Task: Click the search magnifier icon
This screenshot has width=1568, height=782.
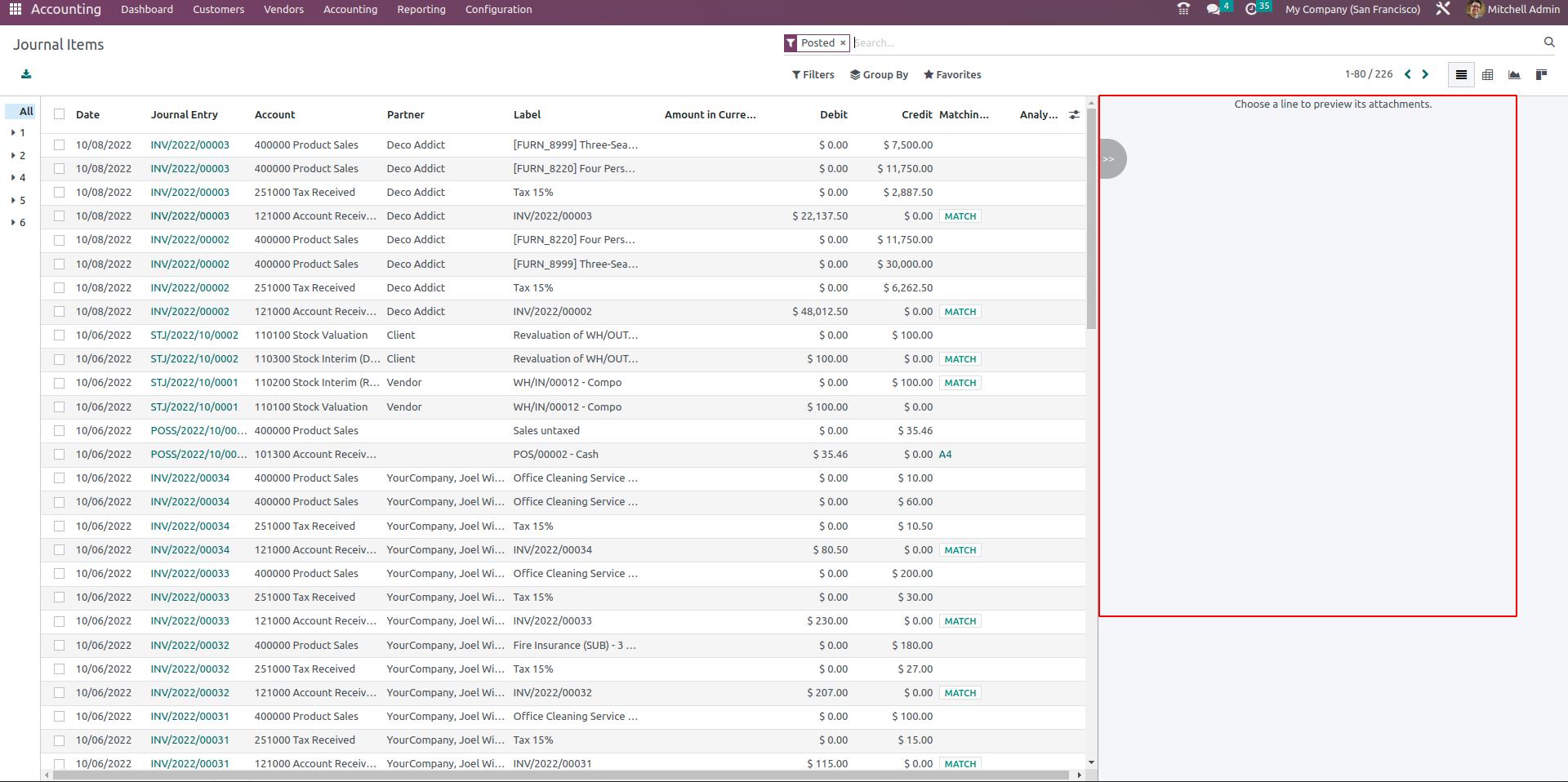Action: (1548, 42)
